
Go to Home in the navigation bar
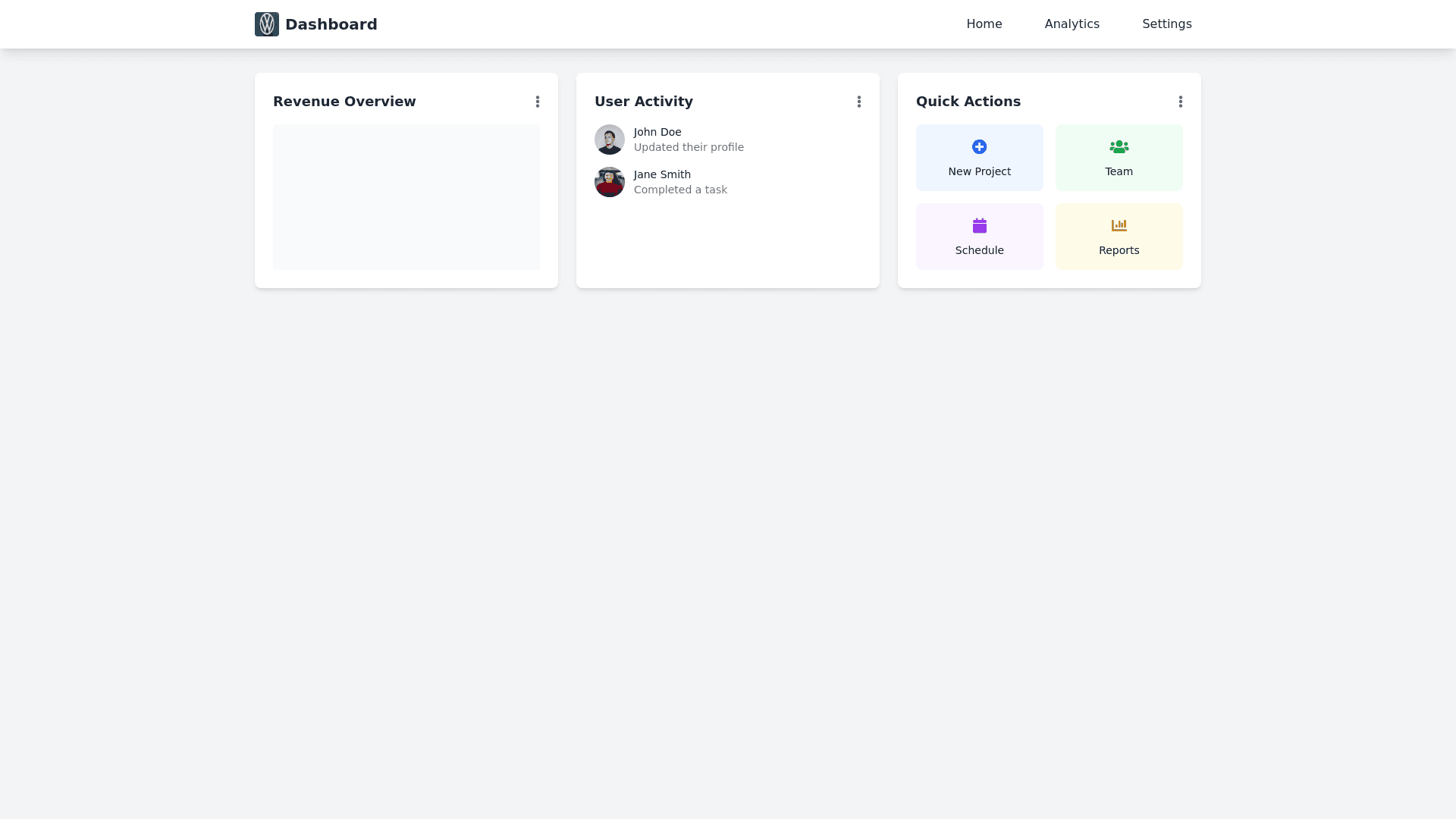pos(984,24)
